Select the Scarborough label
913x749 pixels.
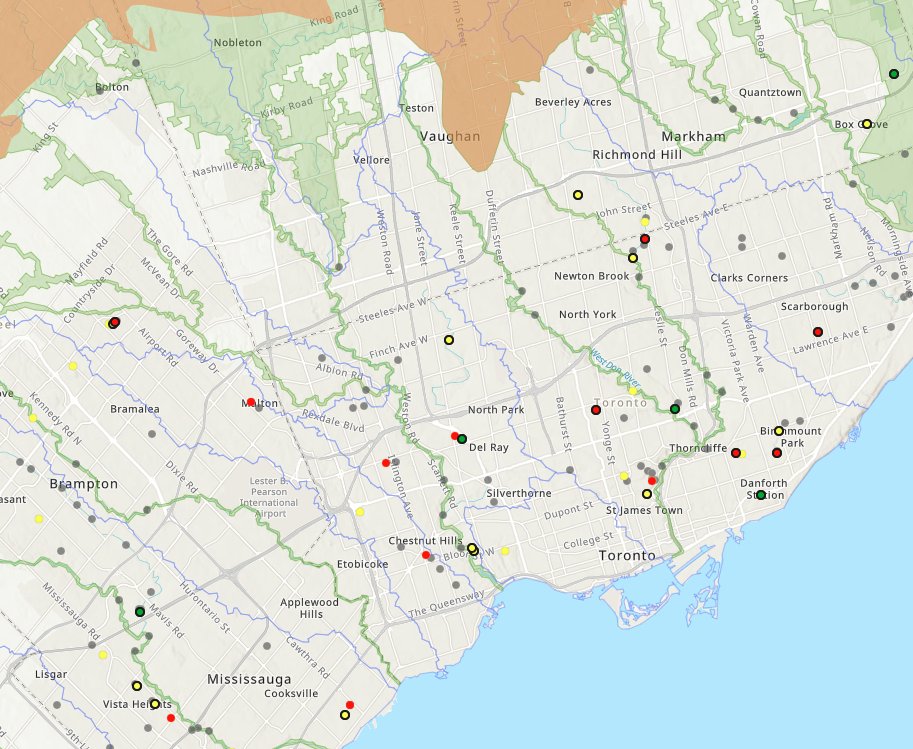tap(814, 306)
